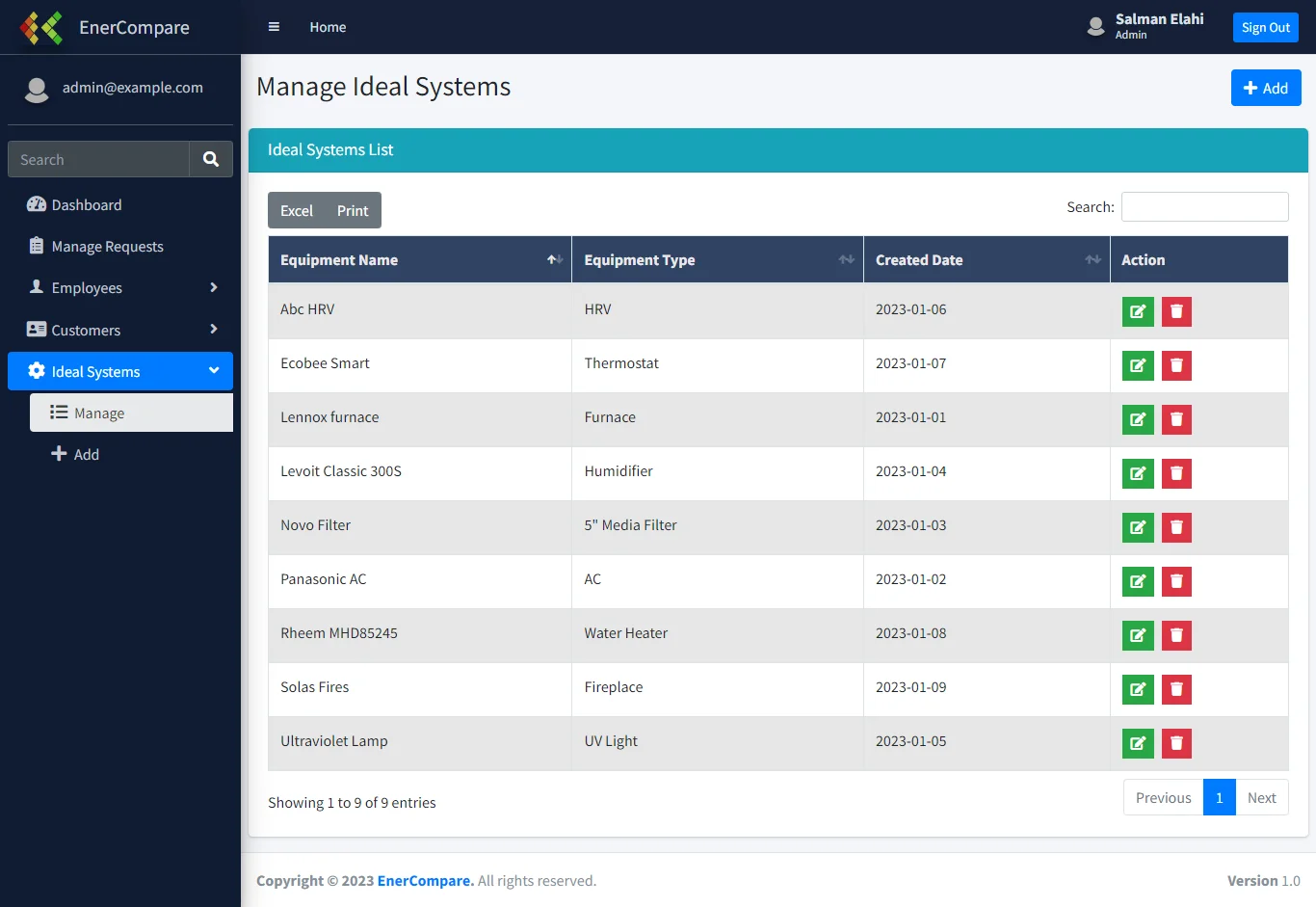Delete the Ecobee Smart row
Screen dimensions: 1316x907
pyautogui.click(x=1176, y=365)
